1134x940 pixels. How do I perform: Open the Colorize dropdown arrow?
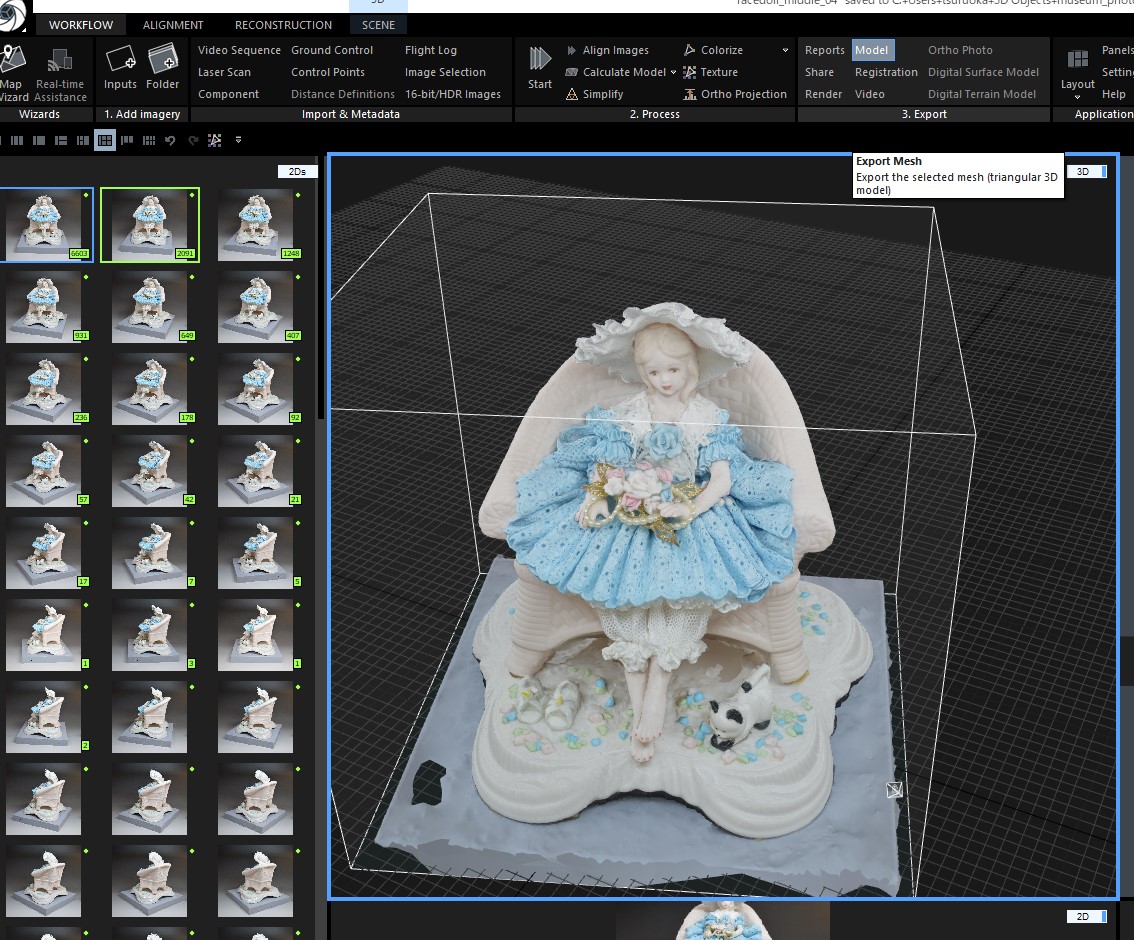tap(785, 50)
